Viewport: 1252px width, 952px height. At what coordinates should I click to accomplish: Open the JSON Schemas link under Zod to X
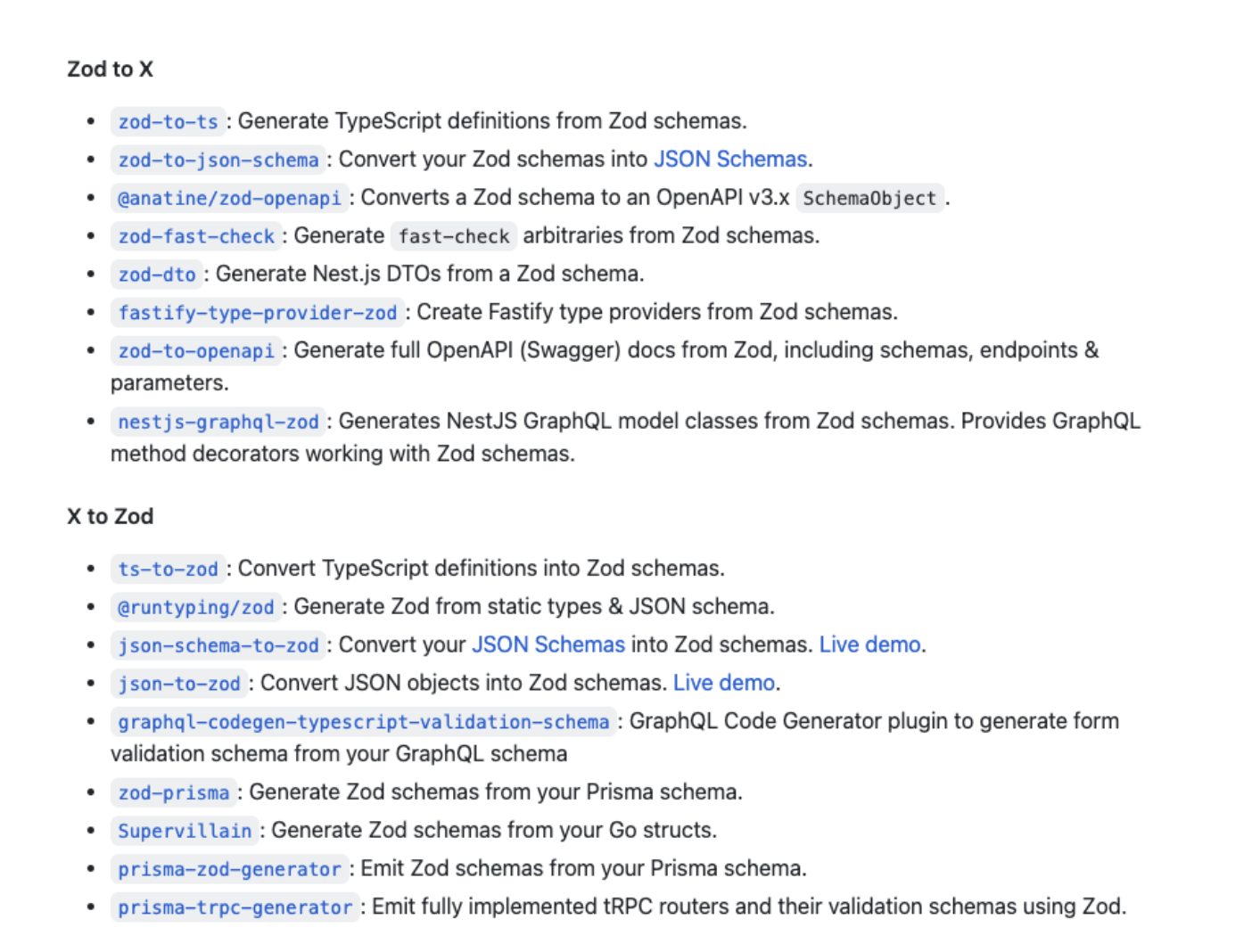(x=730, y=160)
